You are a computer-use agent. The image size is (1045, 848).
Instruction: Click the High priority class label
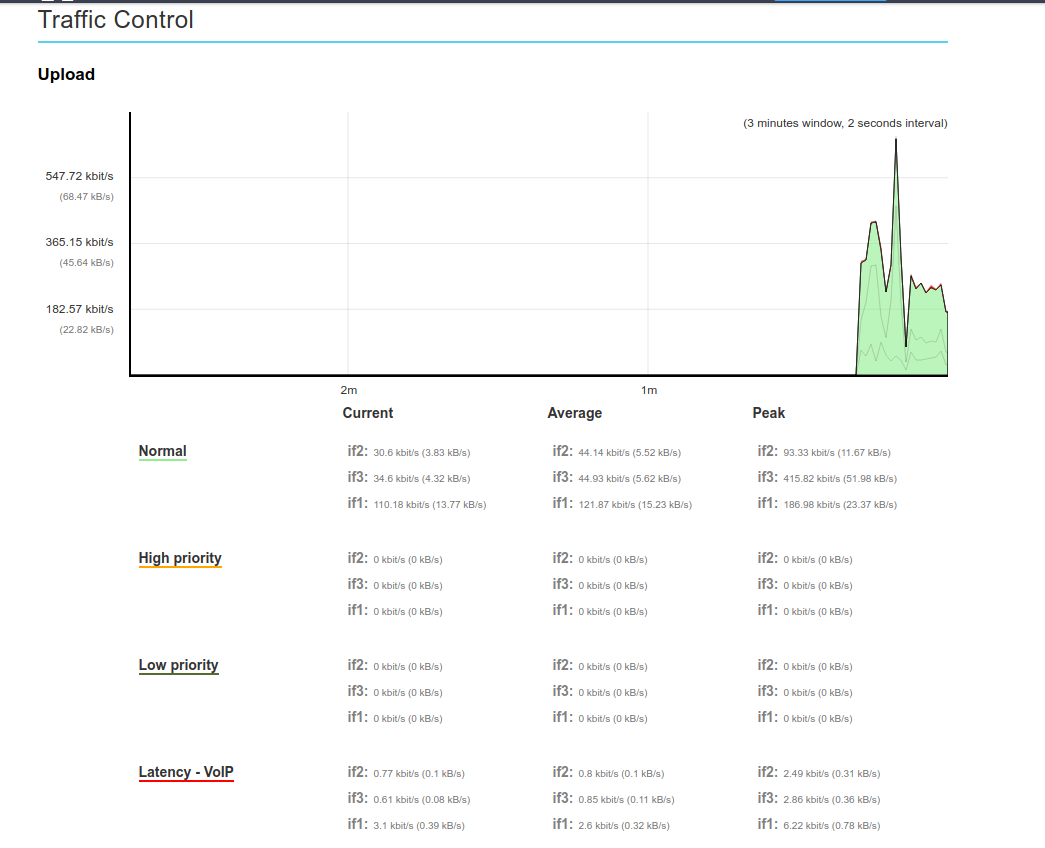(180, 558)
